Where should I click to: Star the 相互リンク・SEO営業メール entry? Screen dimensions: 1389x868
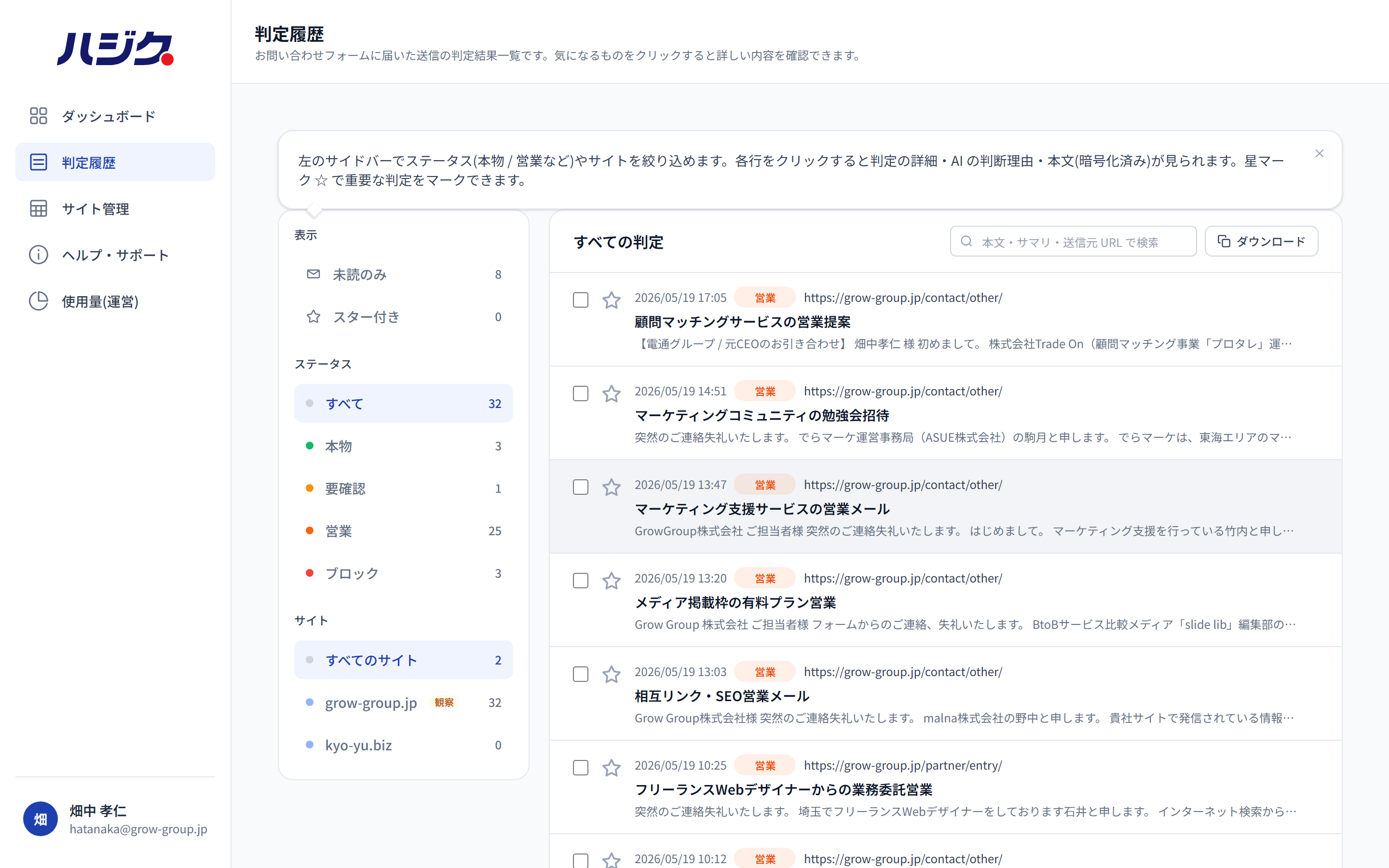(x=611, y=674)
